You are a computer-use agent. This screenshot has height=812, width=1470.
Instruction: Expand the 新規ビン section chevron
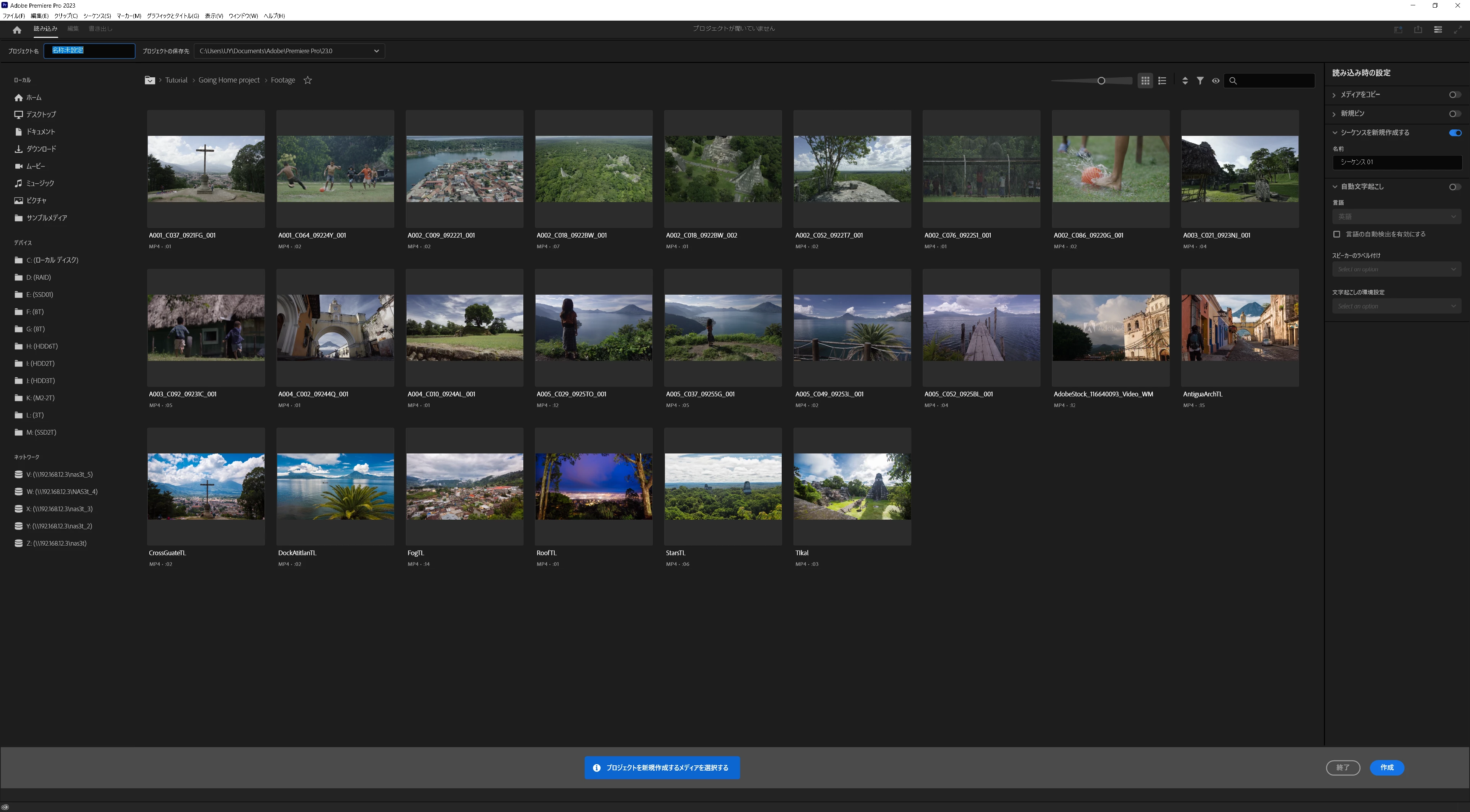[x=1334, y=114]
